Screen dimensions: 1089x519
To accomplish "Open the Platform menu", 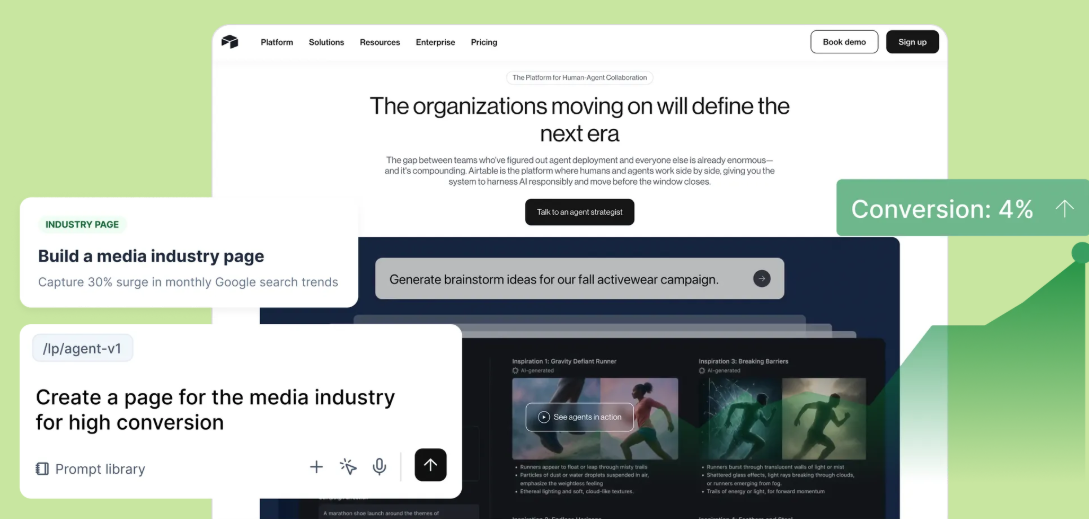I will [x=276, y=42].
